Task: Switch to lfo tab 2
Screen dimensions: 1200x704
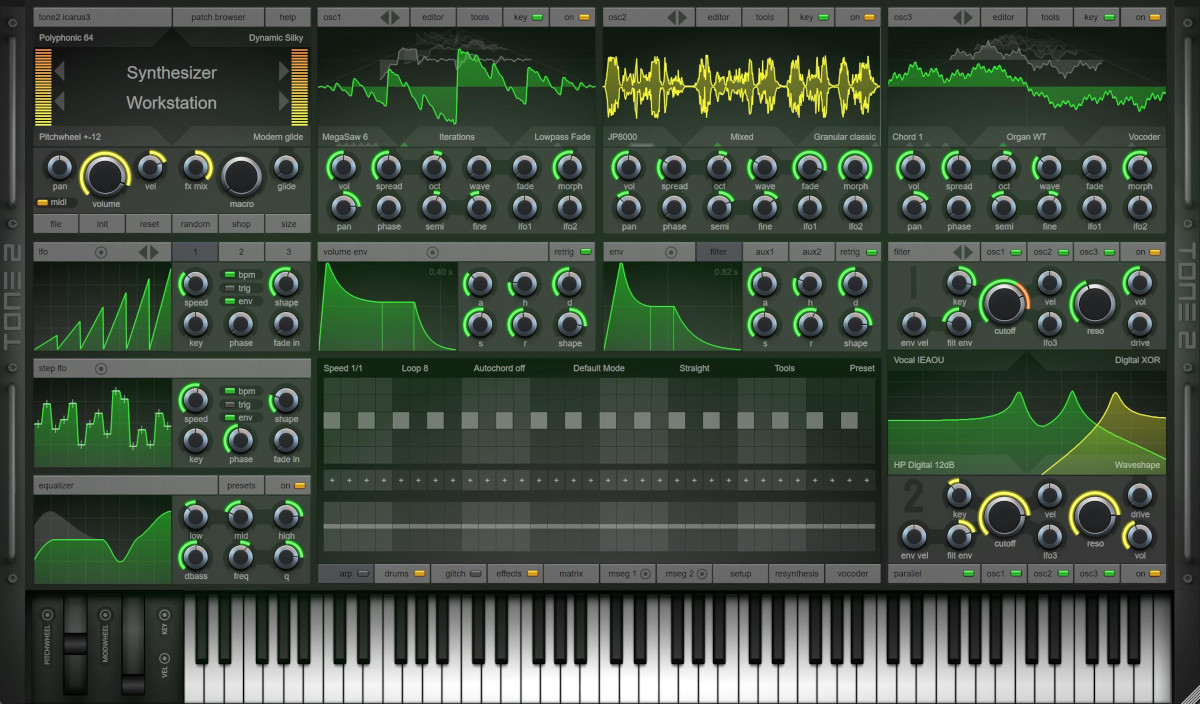Action: click(x=241, y=252)
